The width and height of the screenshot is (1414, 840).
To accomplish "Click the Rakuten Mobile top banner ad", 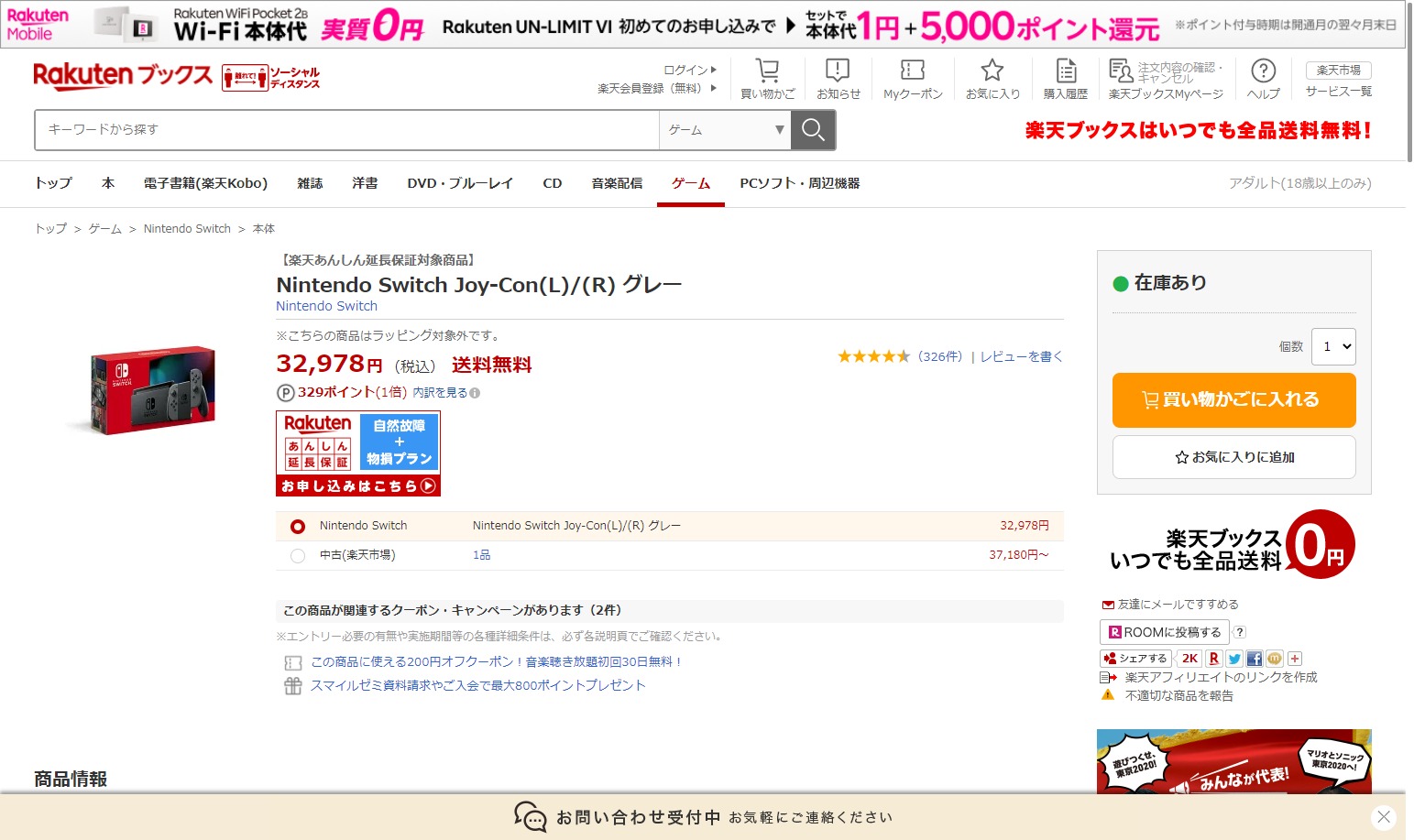I will (x=703, y=25).
